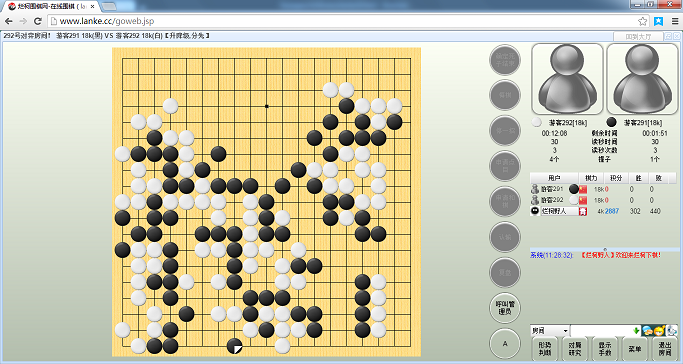The height and width of the screenshot is (364, 683).
Task: Open the 房间 chat channel dropdown
Action: pos(550,331)
